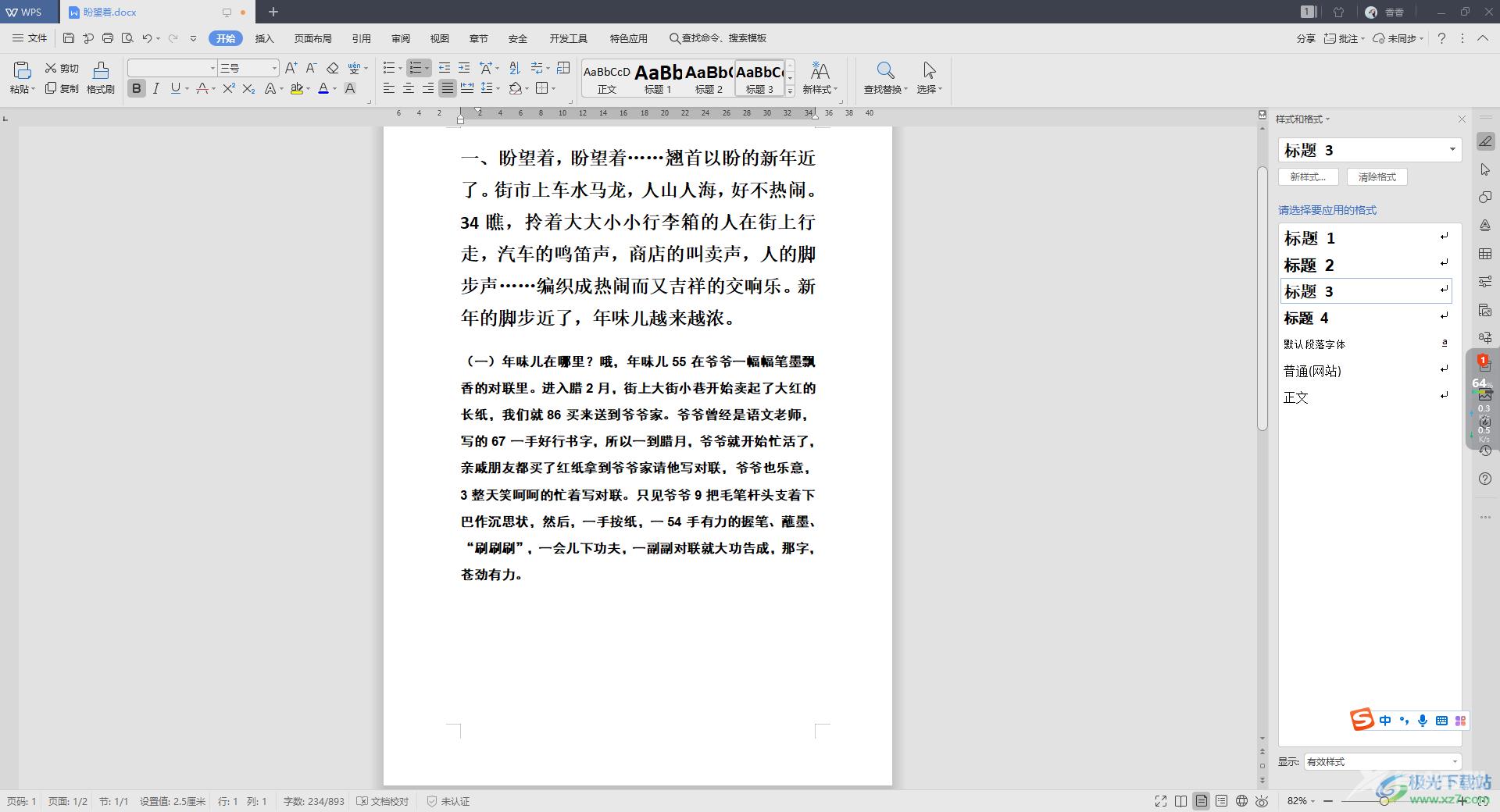Open the font name dropdown
Image resolution: width=1500 pixels, height=812 pixels.
[212, 69]
